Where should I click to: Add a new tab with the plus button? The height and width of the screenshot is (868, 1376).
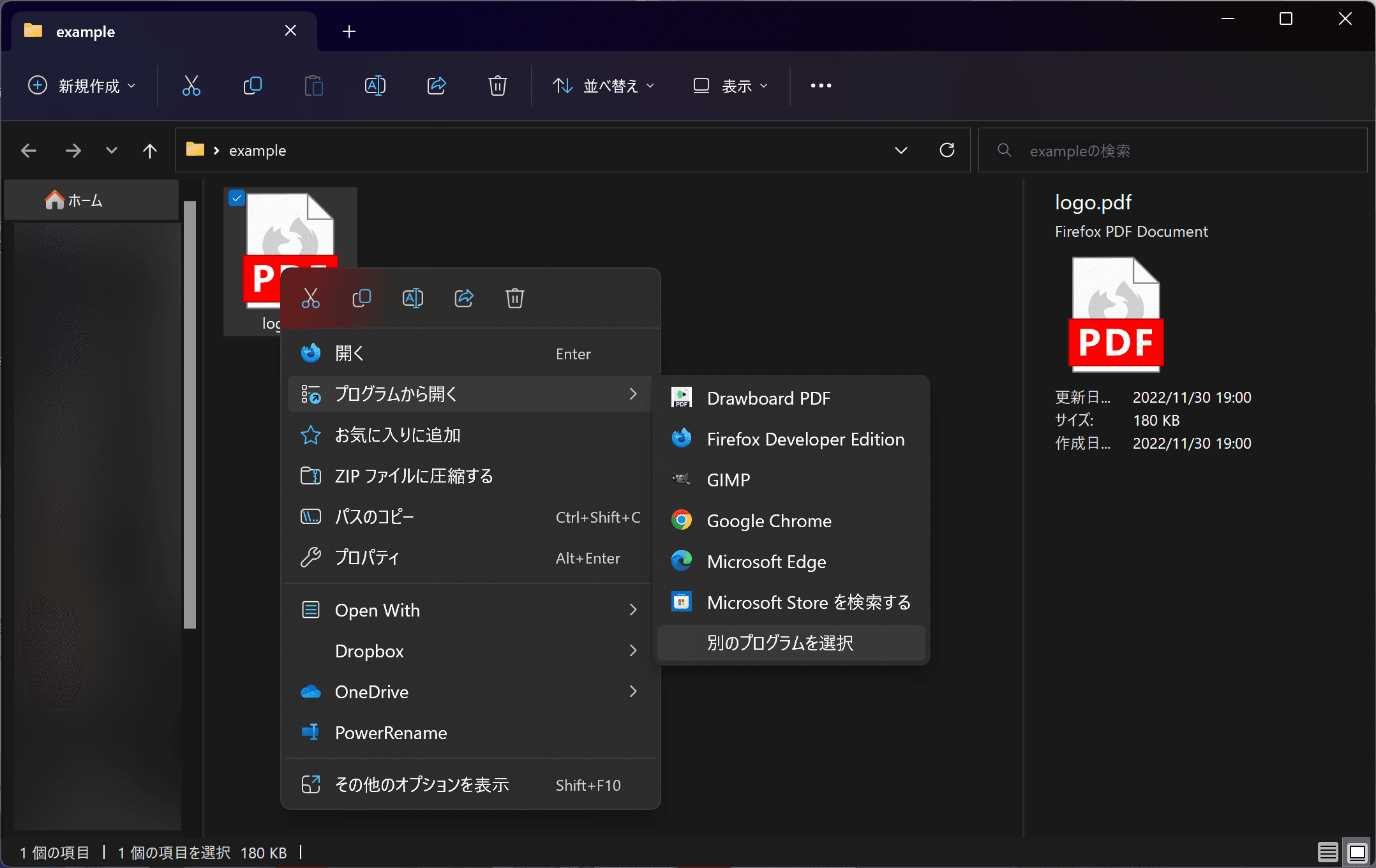(x=349, y=31)
